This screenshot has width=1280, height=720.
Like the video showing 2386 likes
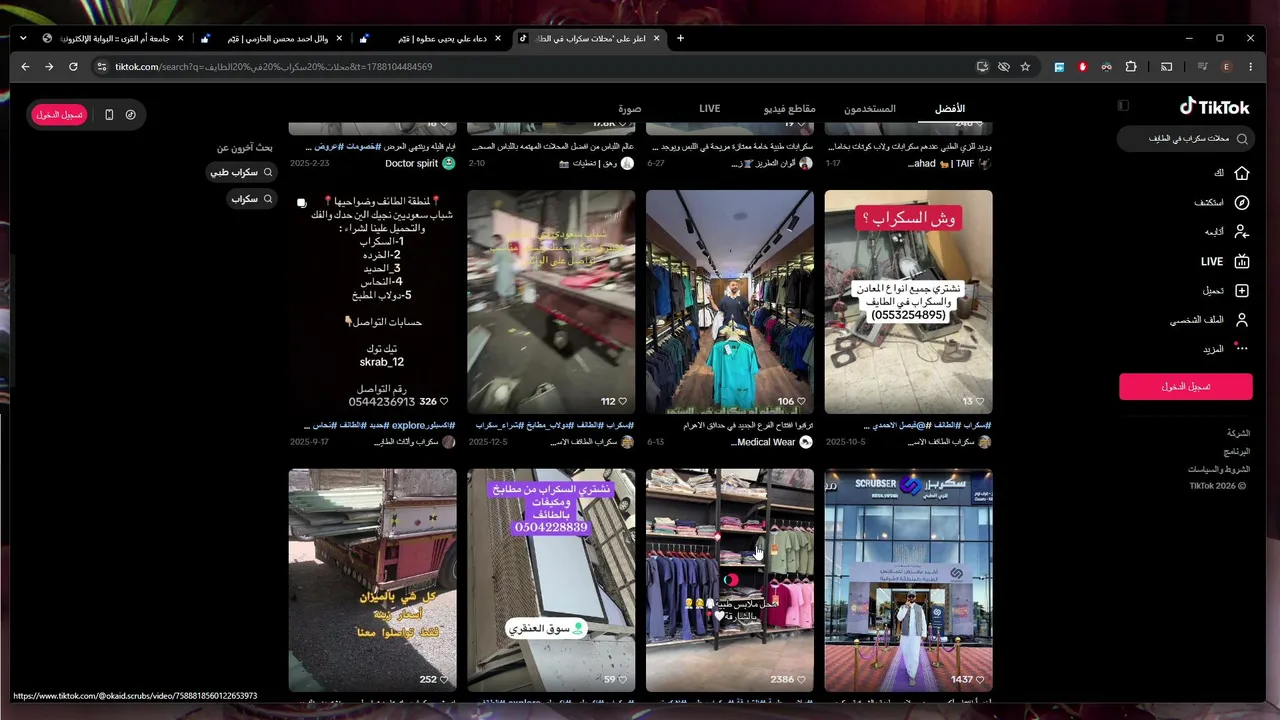click(802, 679)
